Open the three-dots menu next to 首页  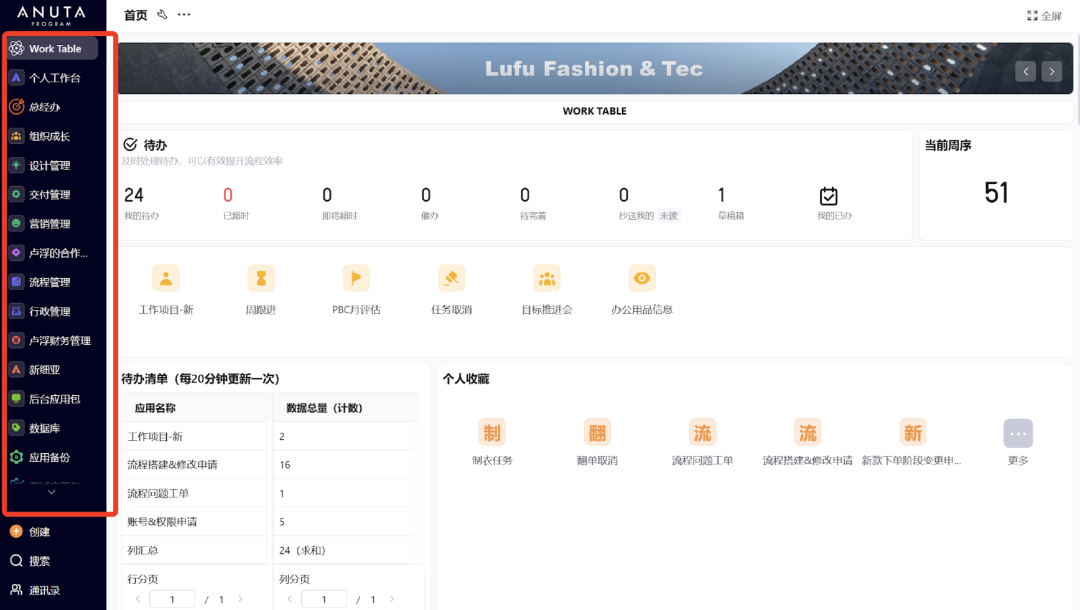(x=184, y=14)
